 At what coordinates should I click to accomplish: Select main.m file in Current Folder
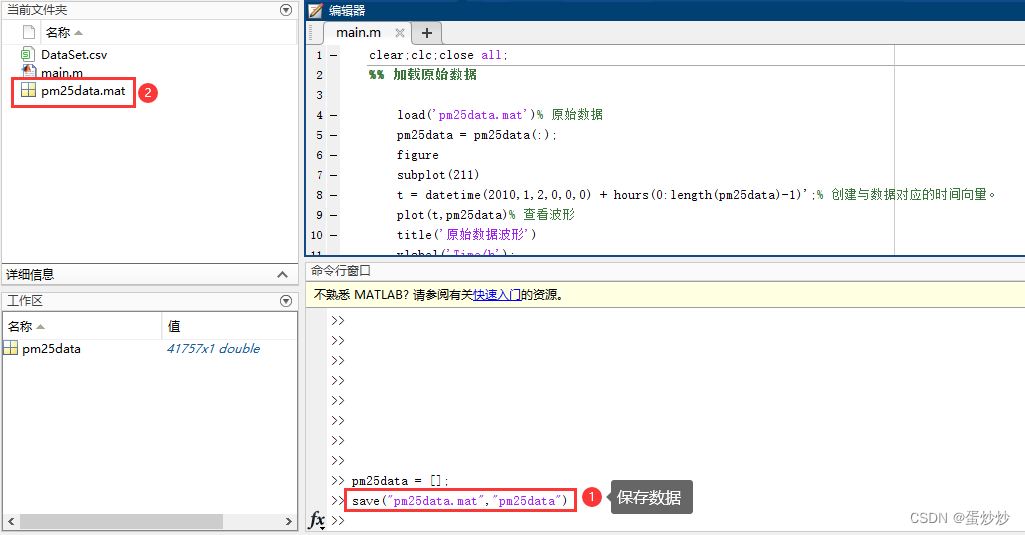62,73
